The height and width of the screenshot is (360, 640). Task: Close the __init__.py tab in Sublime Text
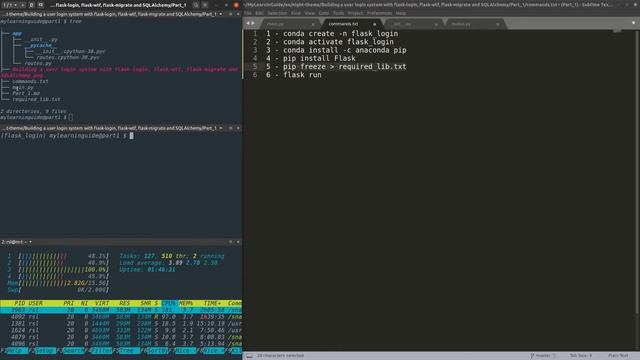point(436,24)
